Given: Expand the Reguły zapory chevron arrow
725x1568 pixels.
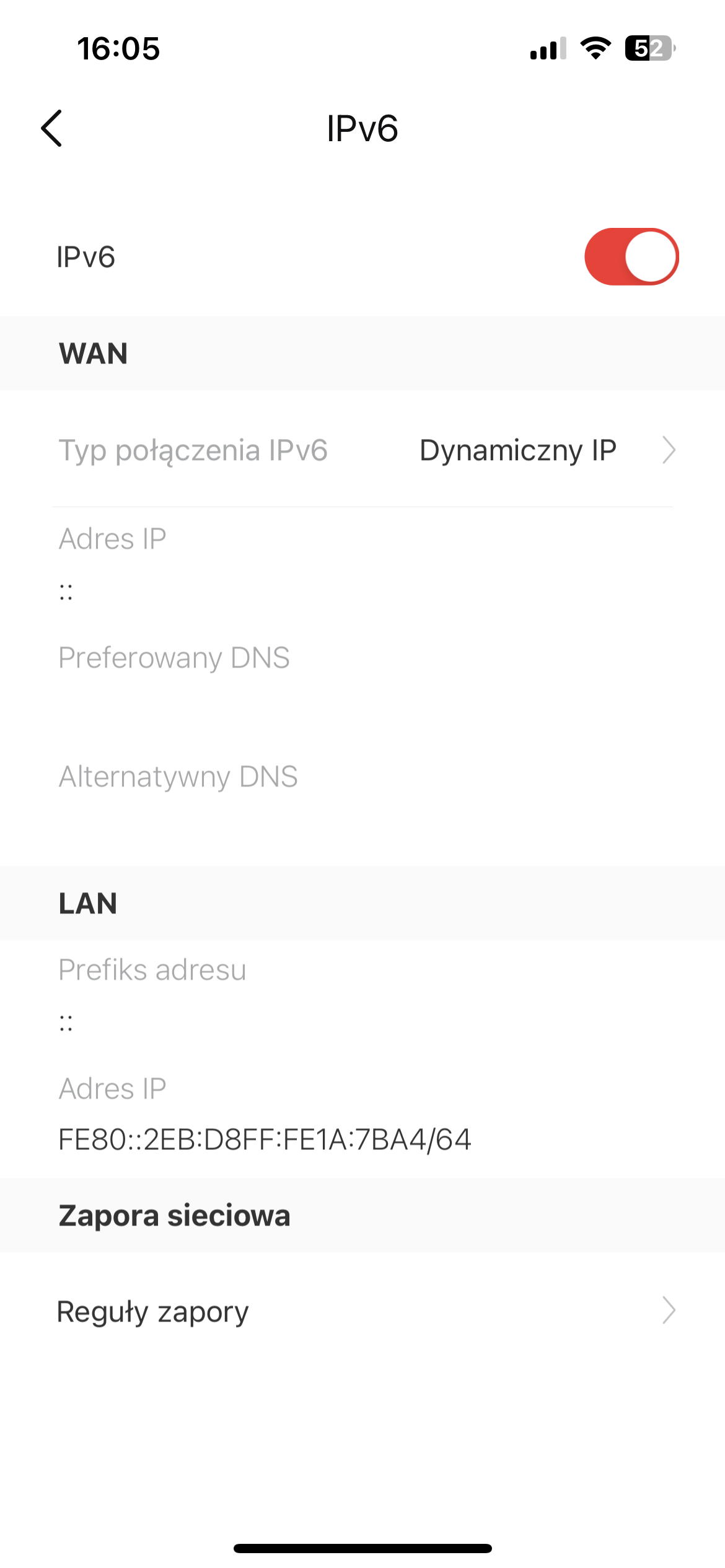Looking at the screenshot, I should pos(668,1311).
